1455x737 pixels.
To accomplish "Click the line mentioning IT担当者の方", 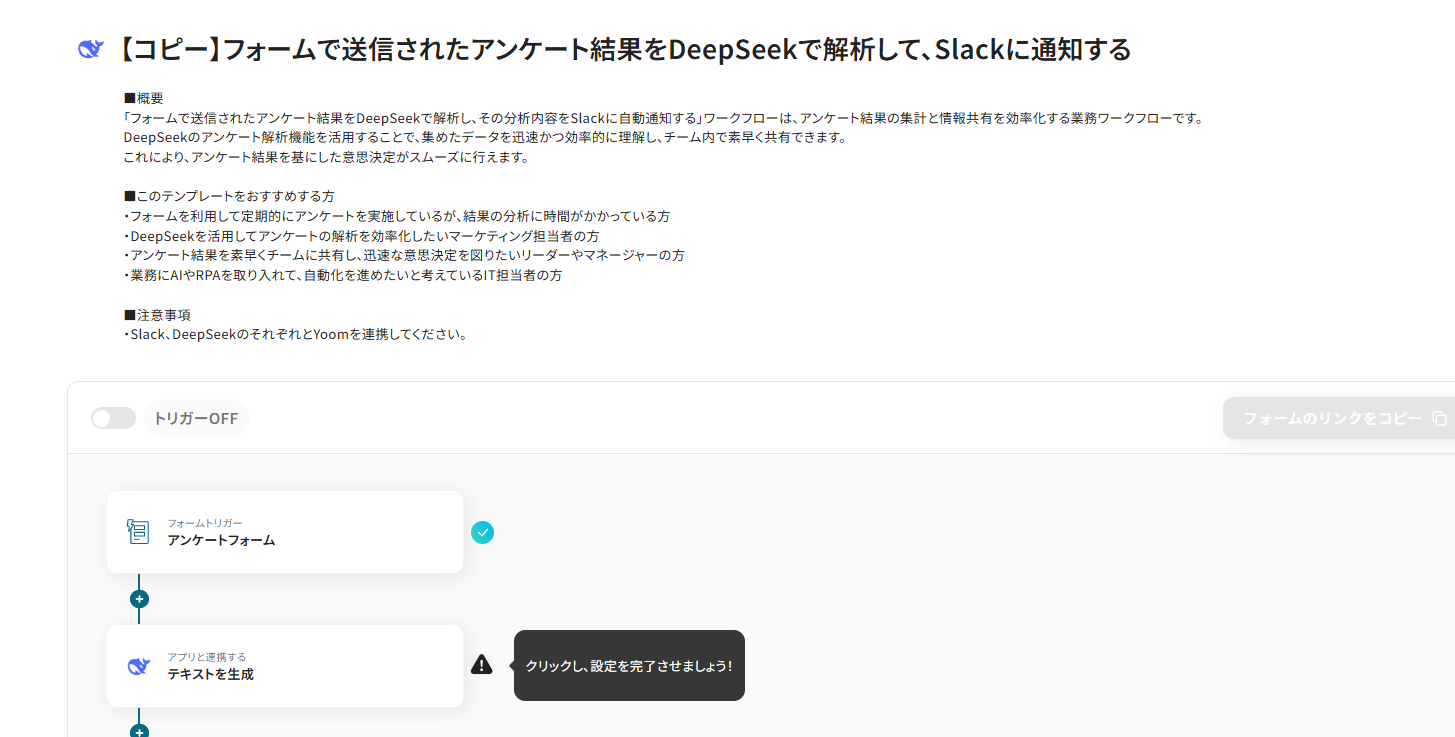I will 343,275.
